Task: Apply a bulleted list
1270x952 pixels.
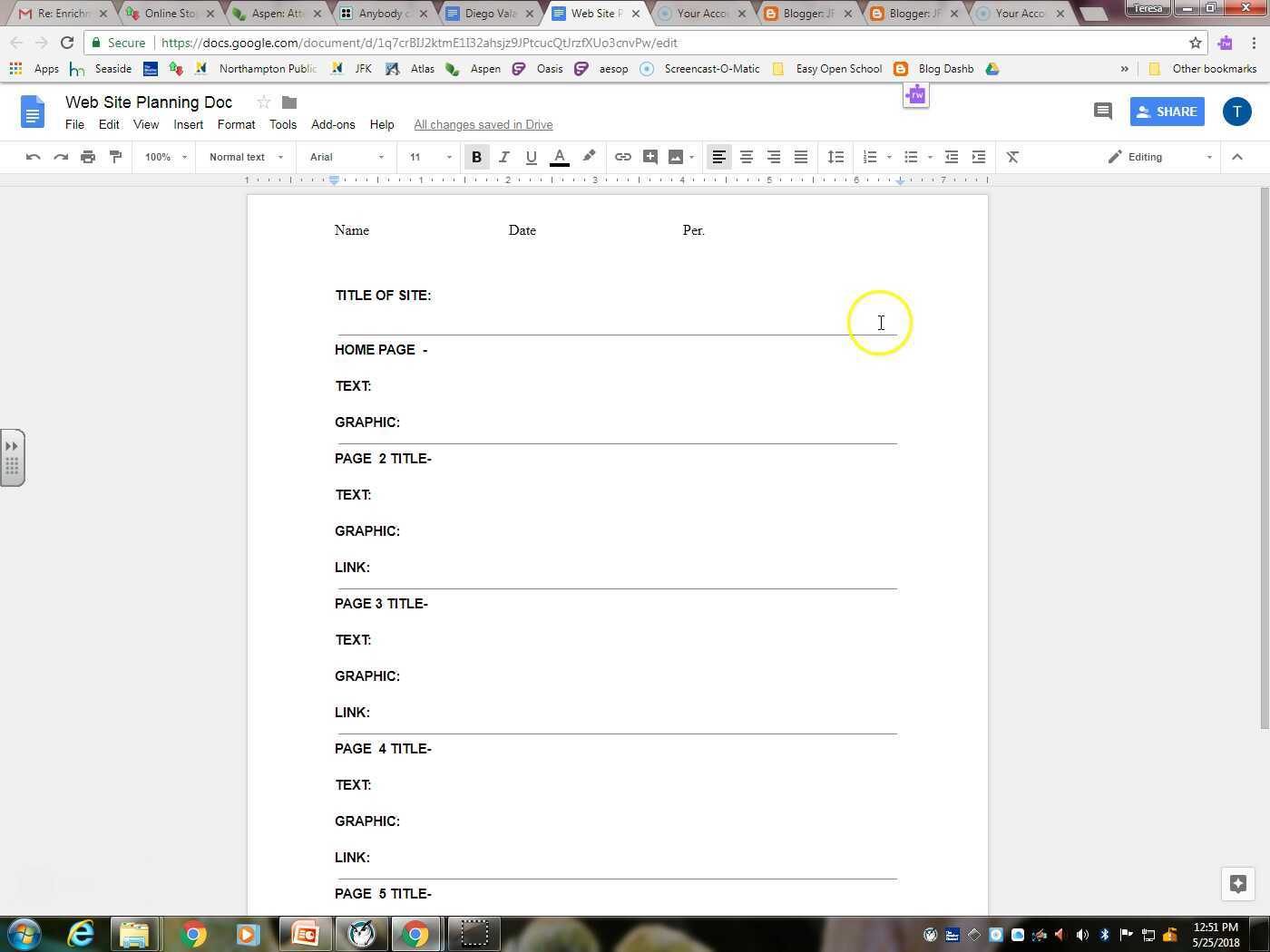Action: pos(911,156)
